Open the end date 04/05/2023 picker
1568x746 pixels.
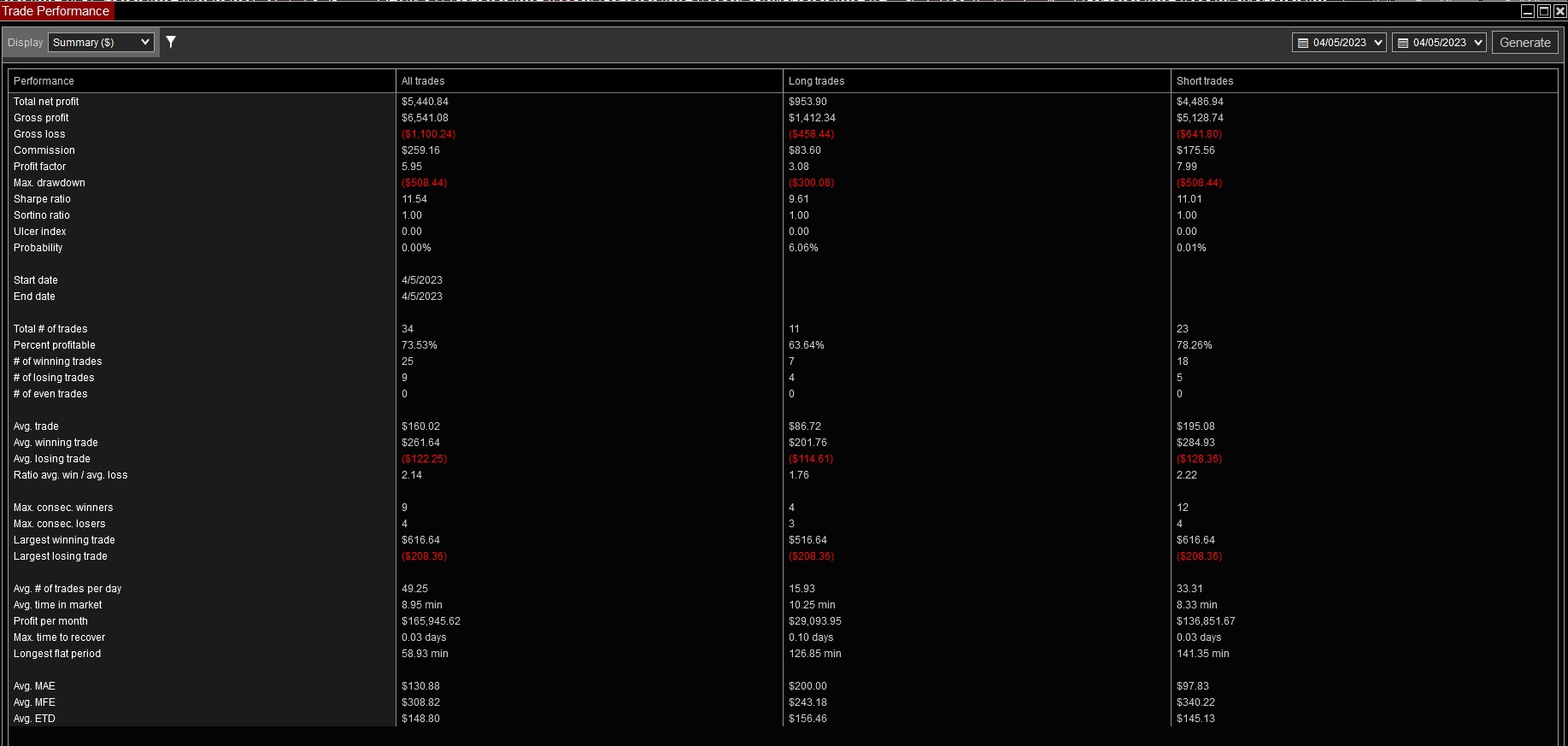(x=1438, y=43)
